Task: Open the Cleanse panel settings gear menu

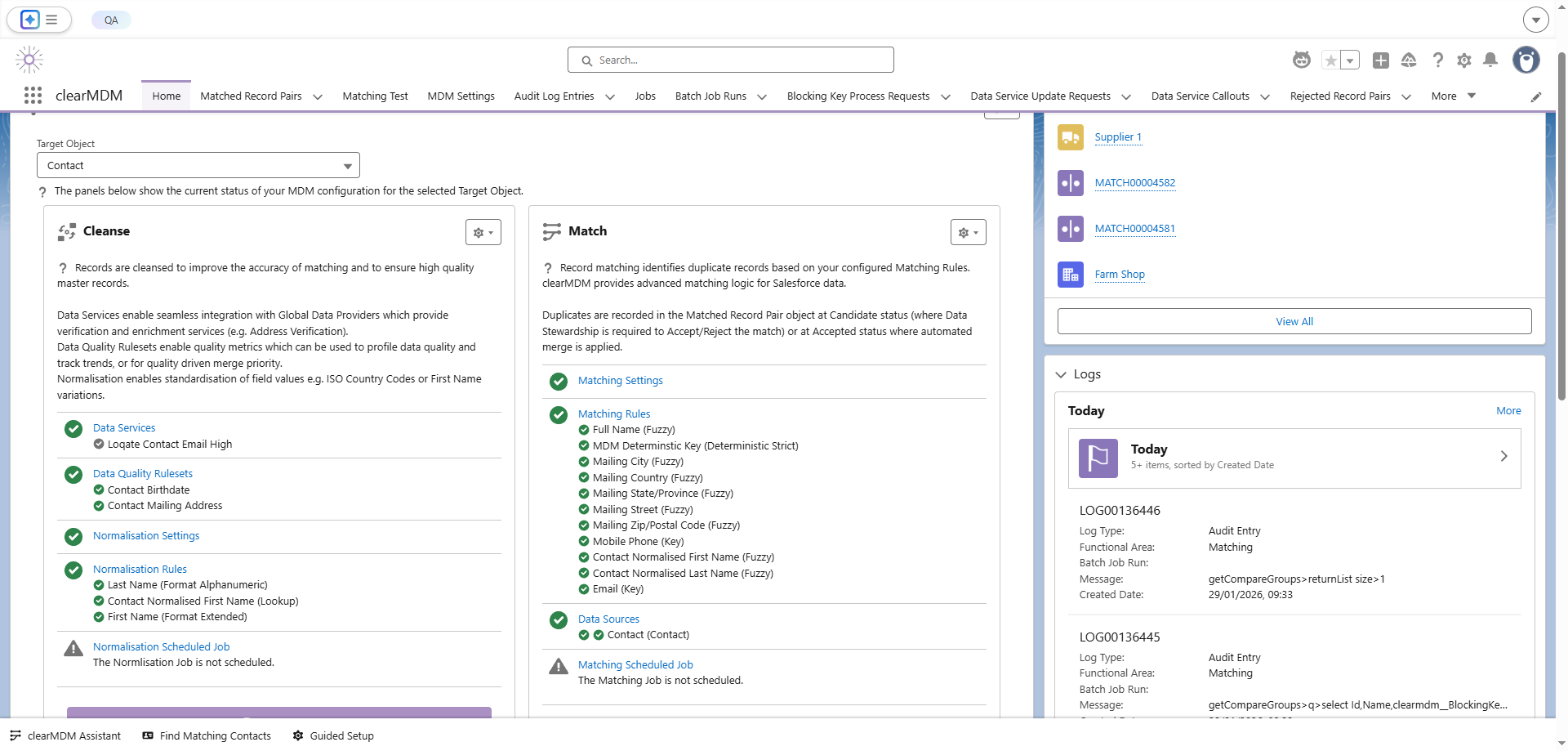Action: [x=483, y=232]
